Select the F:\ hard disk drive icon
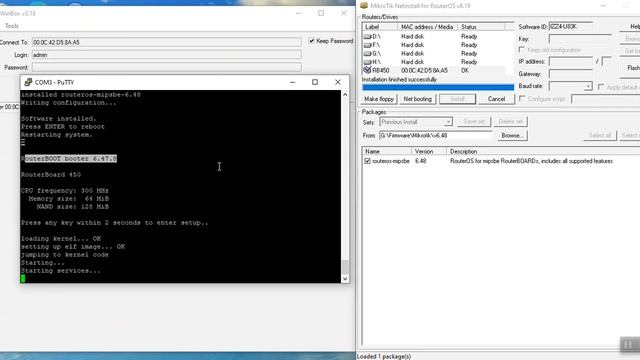The image size is (640, 360). coord(367,45)
